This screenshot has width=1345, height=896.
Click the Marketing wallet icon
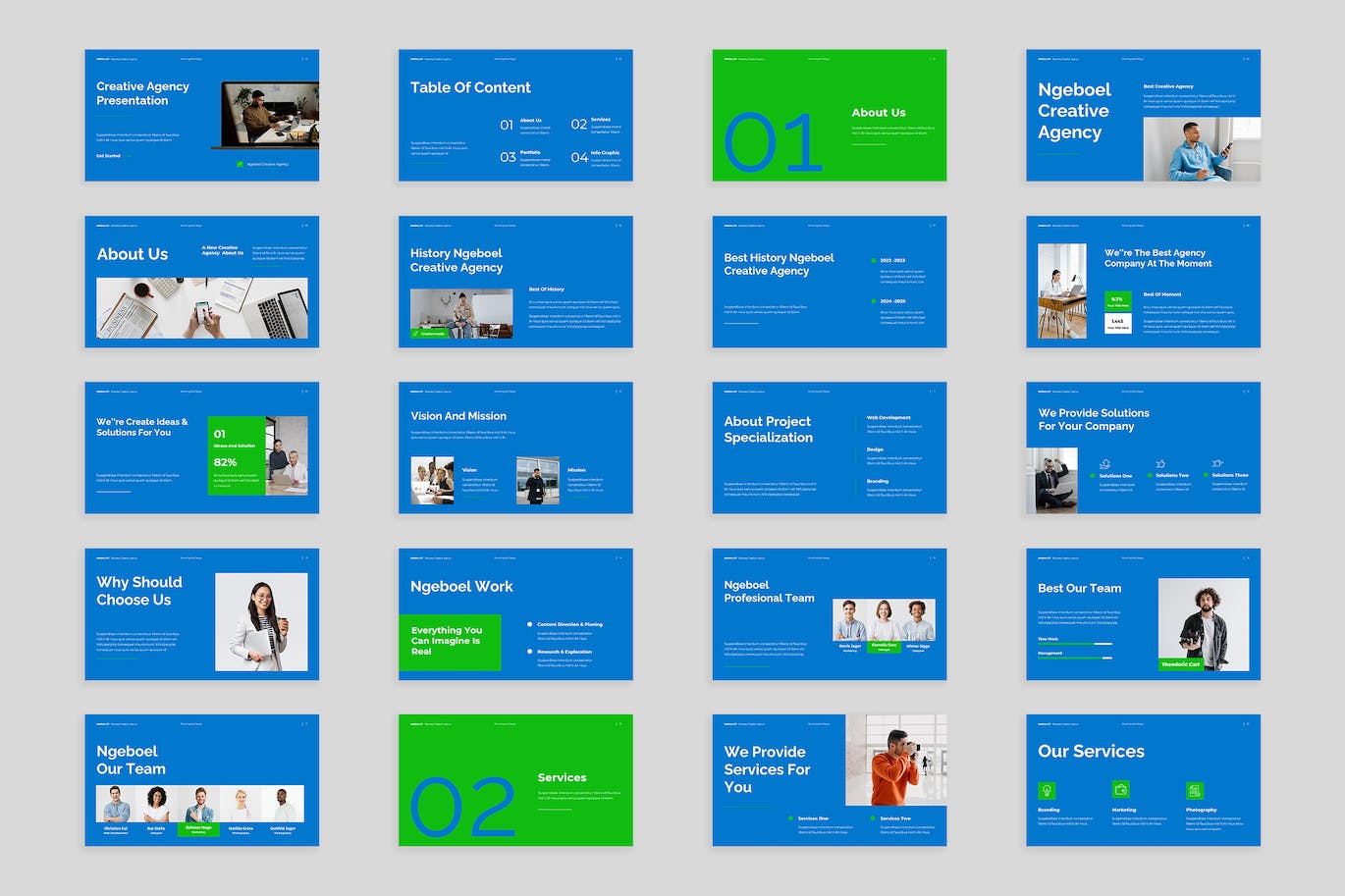[x=1120, y=789]
